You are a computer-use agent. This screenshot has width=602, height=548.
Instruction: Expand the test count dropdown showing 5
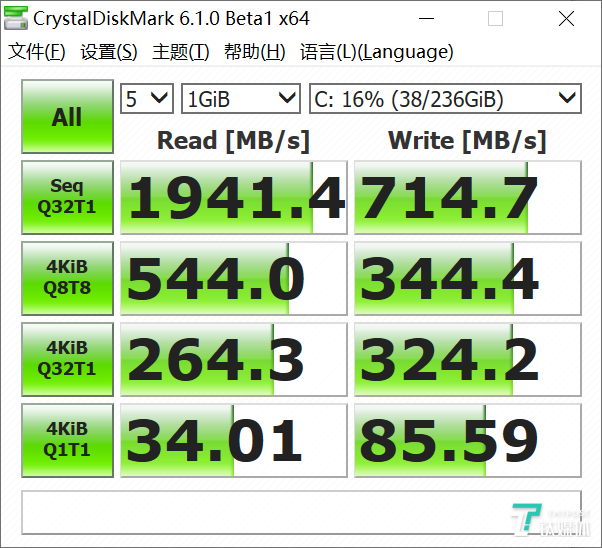146,98
